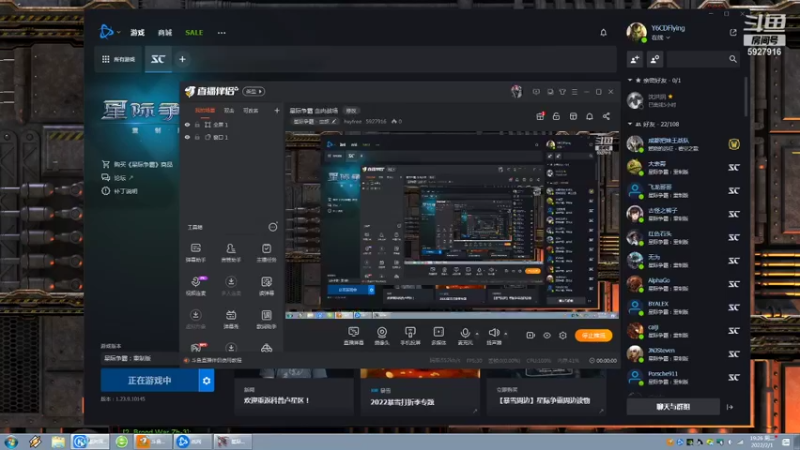The height and width of the screenshot is (450, 800).
Task: Open the shop link for 星际争霸 products
Action: [x=138, y=164]
